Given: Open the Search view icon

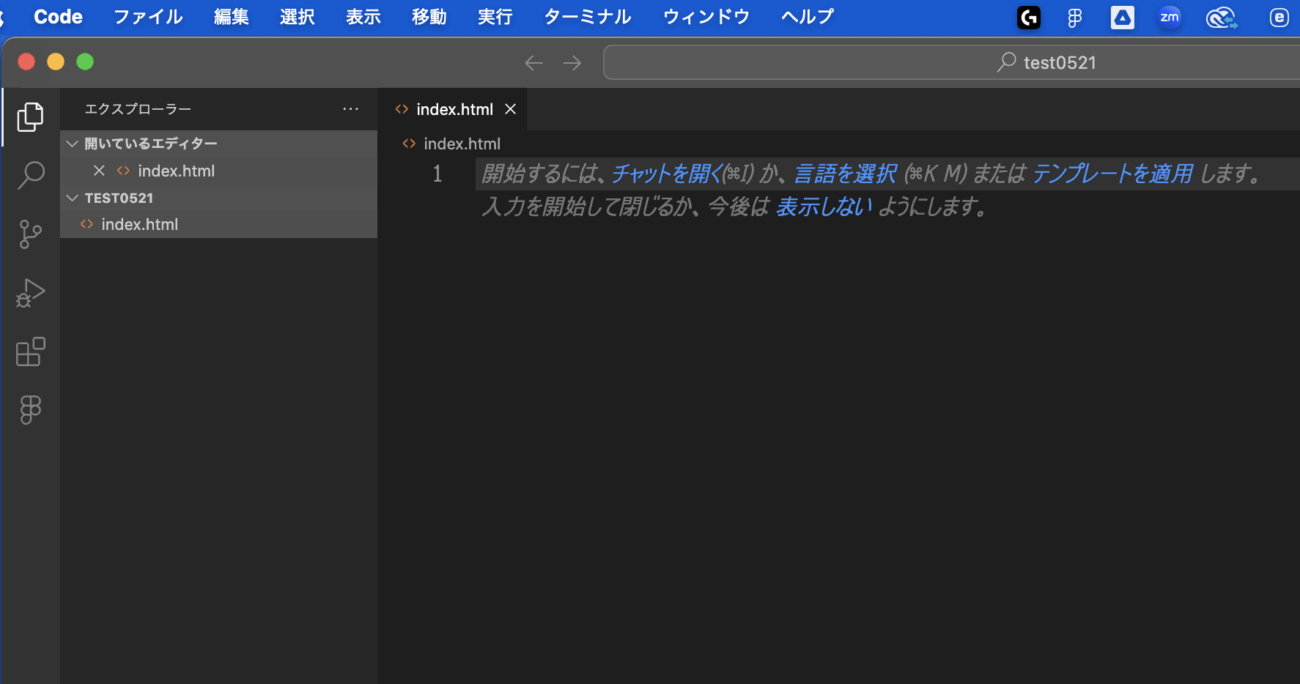Looking at the screenshot, I should click(x=31, y=176).
